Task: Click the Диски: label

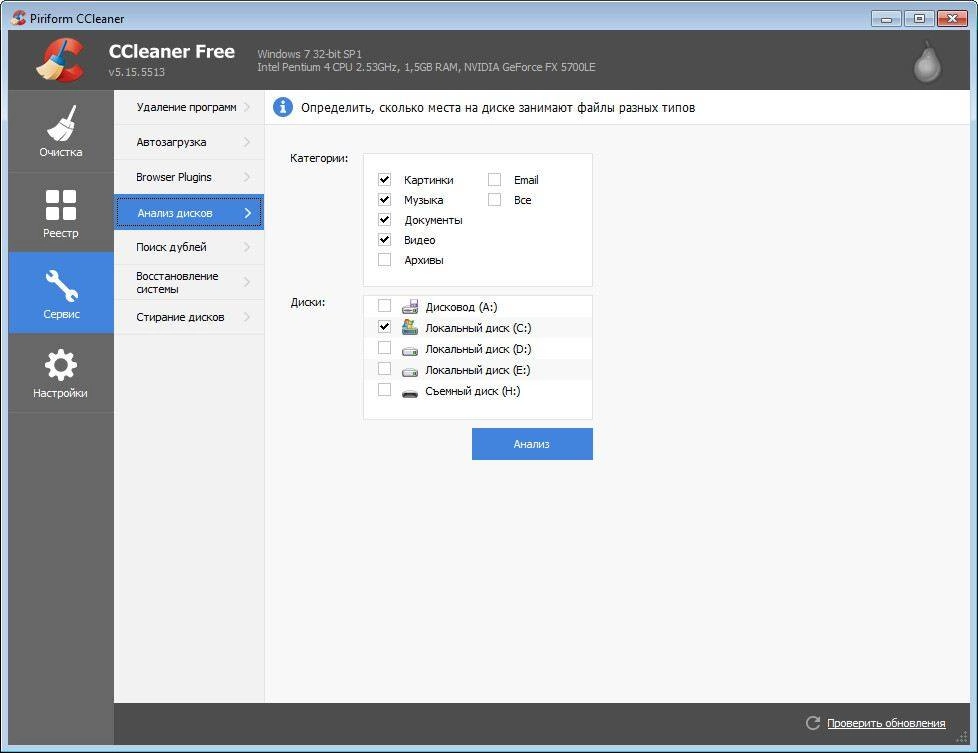Action: click(308, 302)
